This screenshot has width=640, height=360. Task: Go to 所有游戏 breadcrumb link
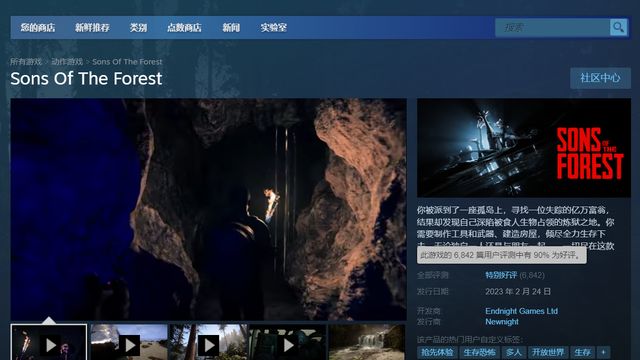click(x=26, y=62)
